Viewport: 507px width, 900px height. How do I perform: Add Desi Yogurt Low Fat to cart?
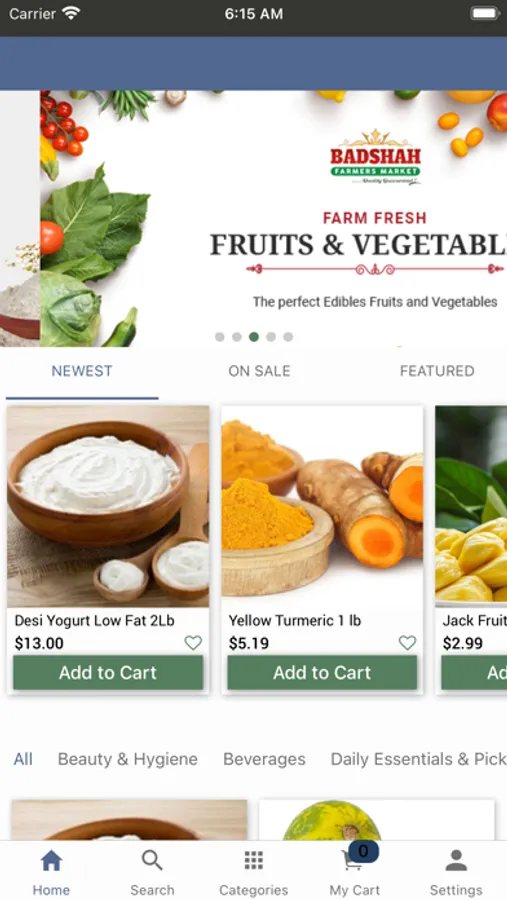pos(108,673)
